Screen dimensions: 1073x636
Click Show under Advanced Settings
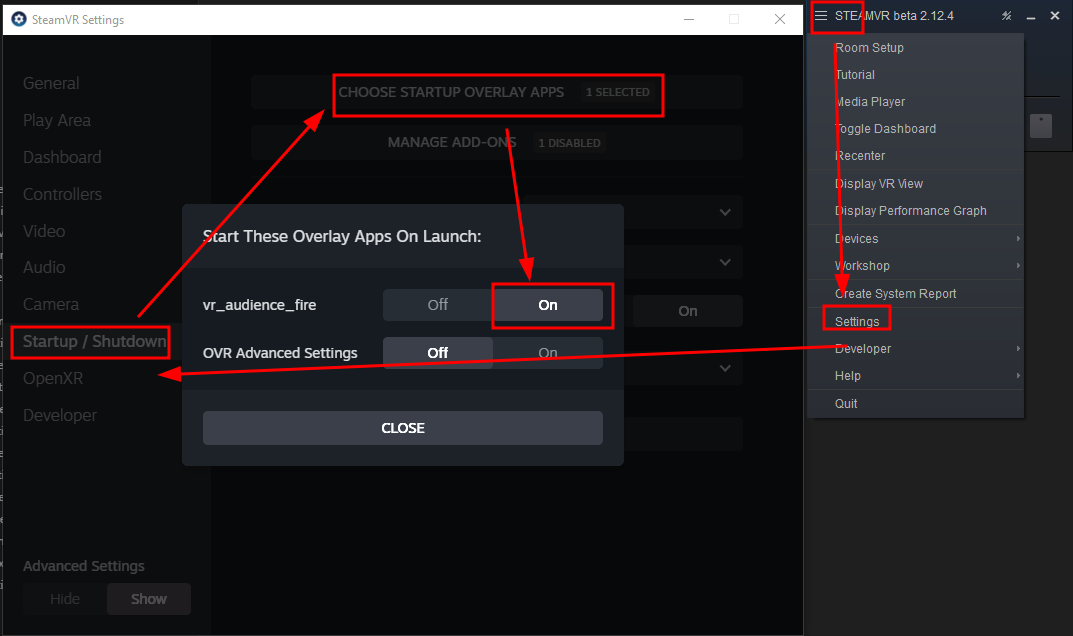148,598
